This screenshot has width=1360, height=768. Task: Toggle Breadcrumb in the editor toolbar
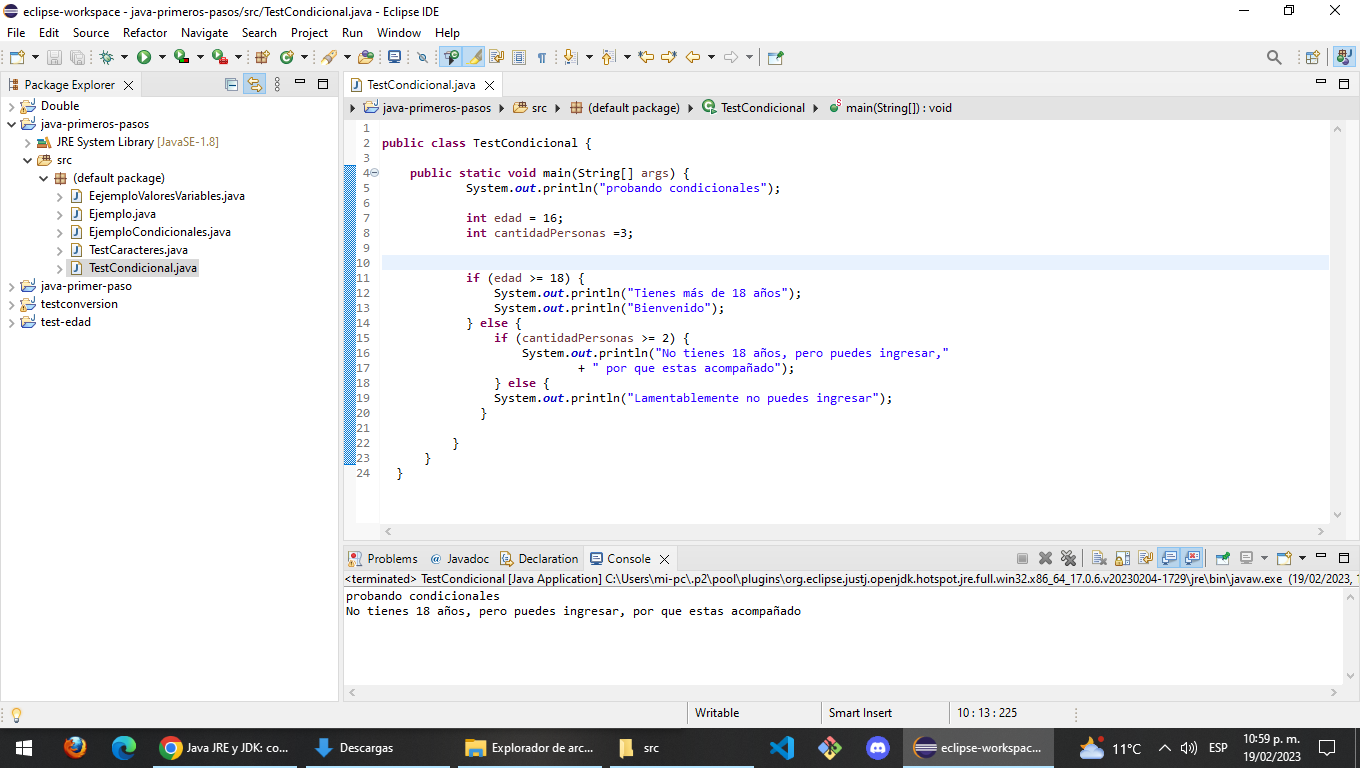coord(451,58)
